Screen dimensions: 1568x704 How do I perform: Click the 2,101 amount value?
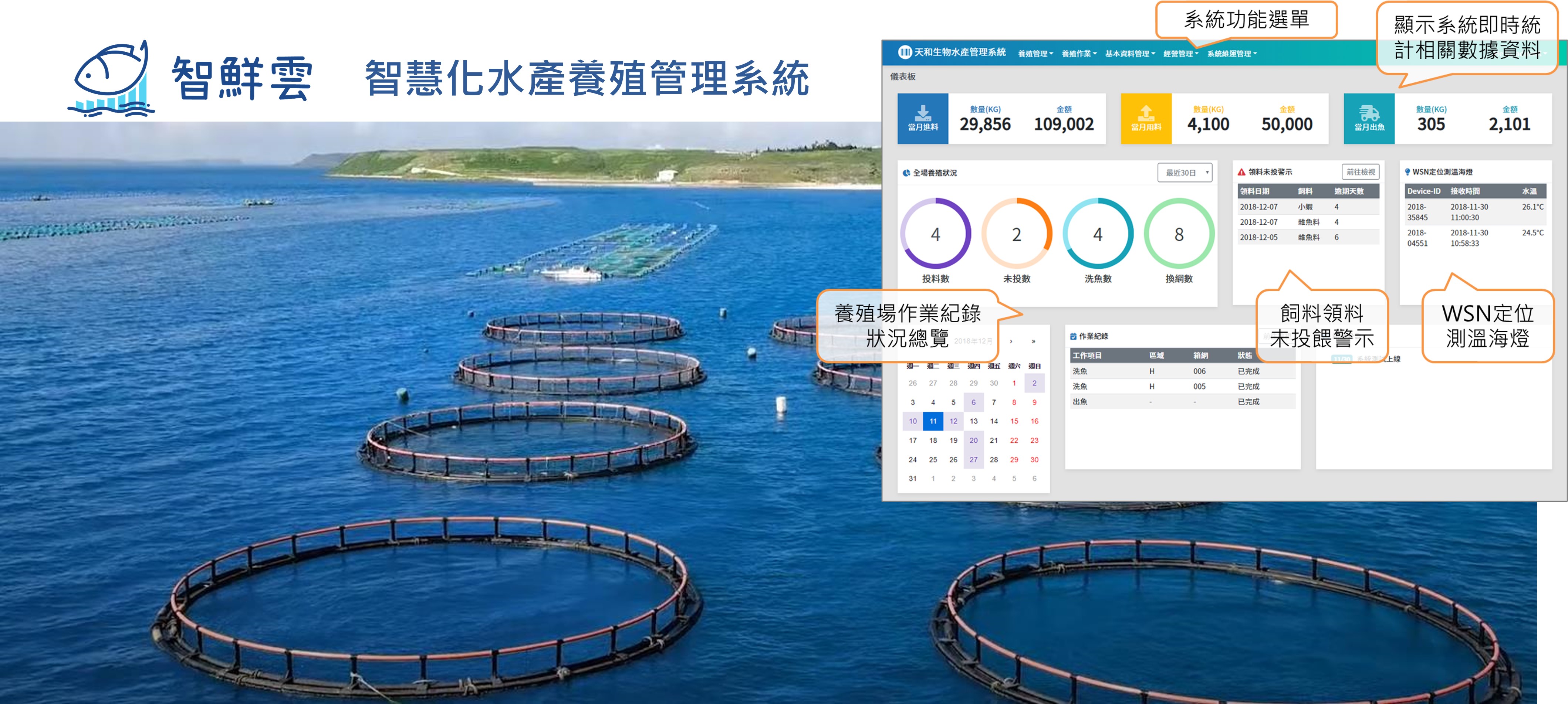click(x=1510, y=124)
